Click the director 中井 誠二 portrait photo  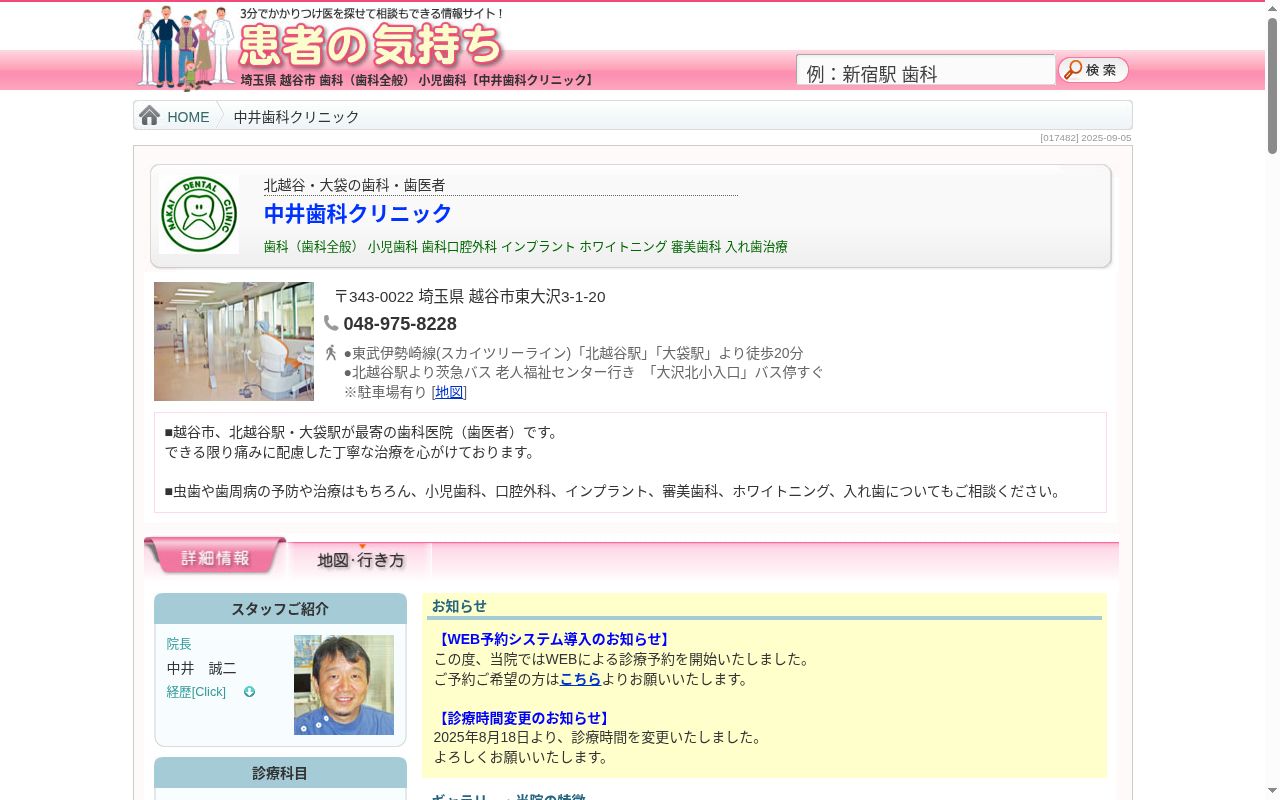[x=344, y=685]
